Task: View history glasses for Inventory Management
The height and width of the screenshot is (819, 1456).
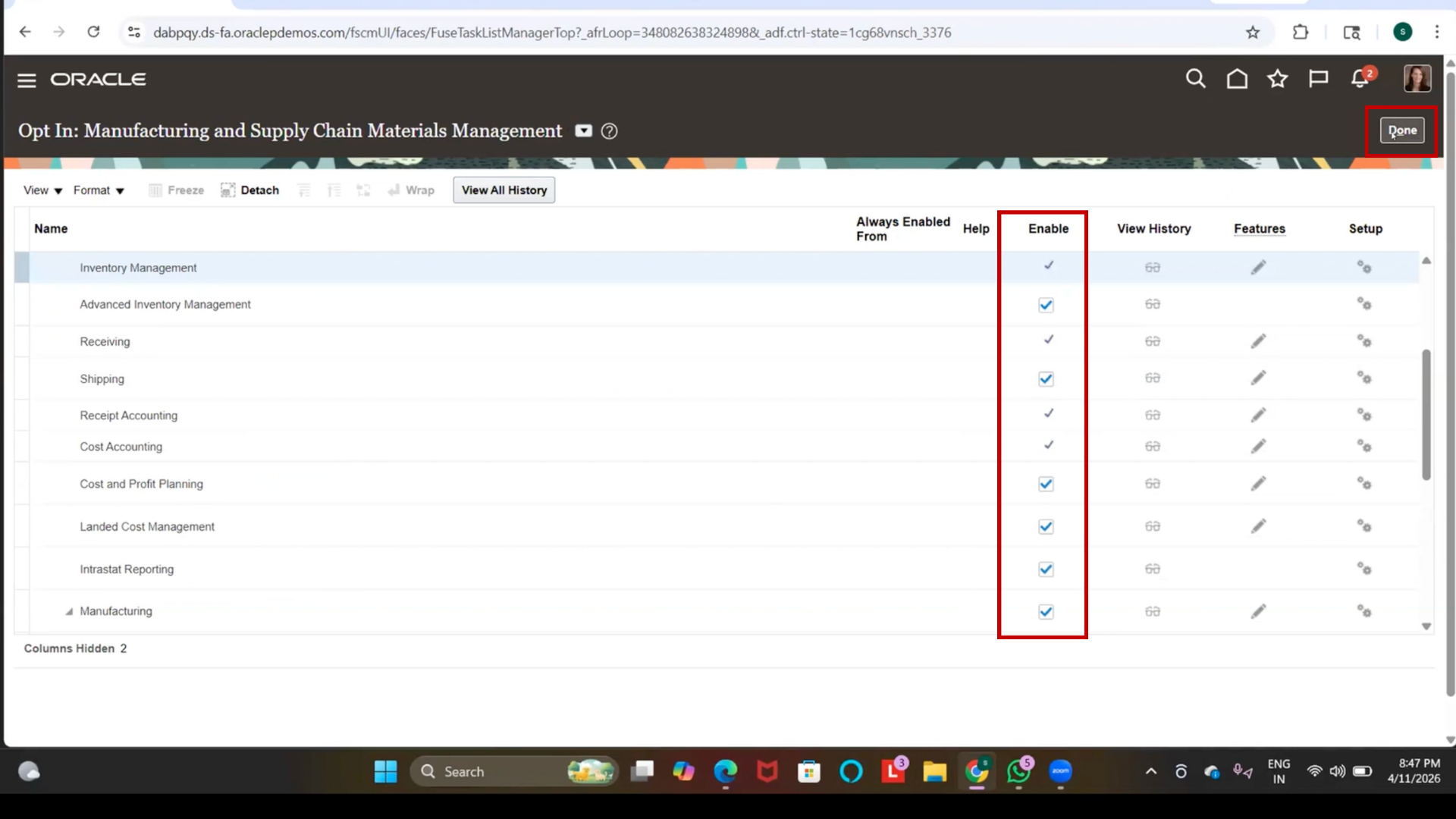Action: [x=1153, y=268]
